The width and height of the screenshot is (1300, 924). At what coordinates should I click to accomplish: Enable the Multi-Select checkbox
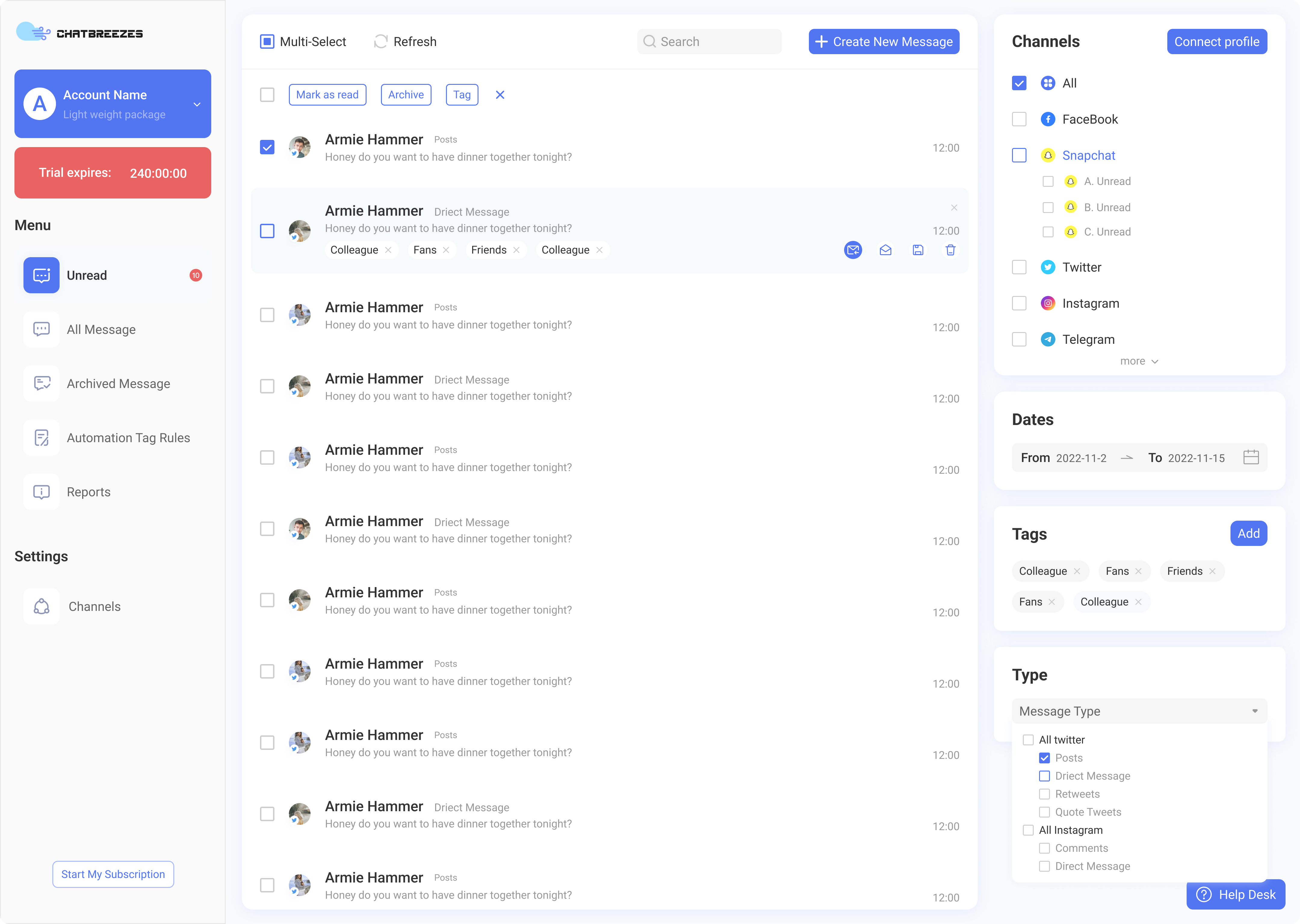(267, 41)
